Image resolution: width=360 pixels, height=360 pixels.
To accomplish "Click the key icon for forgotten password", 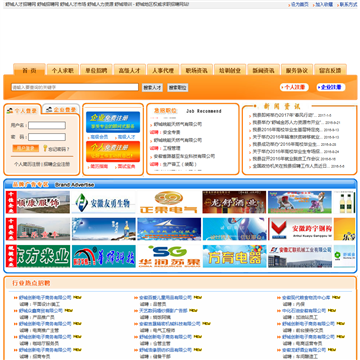I will 45,148.
